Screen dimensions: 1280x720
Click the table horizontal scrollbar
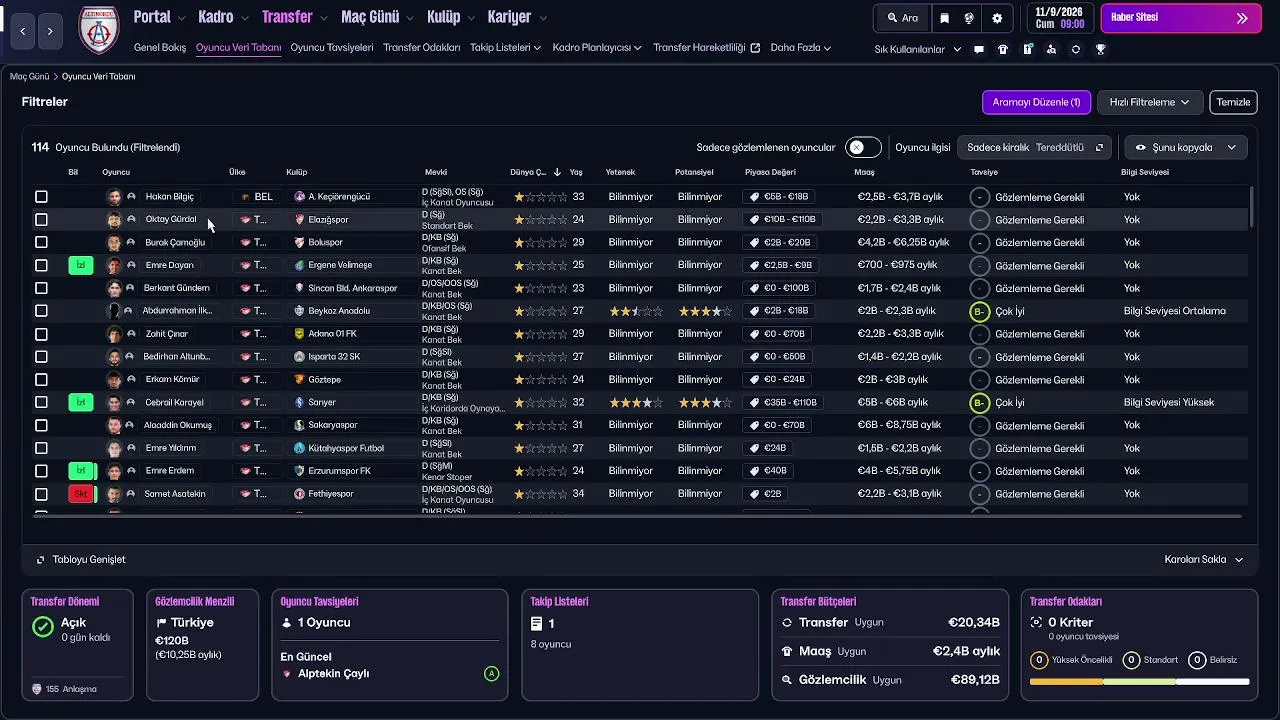(x=637, y=516)
